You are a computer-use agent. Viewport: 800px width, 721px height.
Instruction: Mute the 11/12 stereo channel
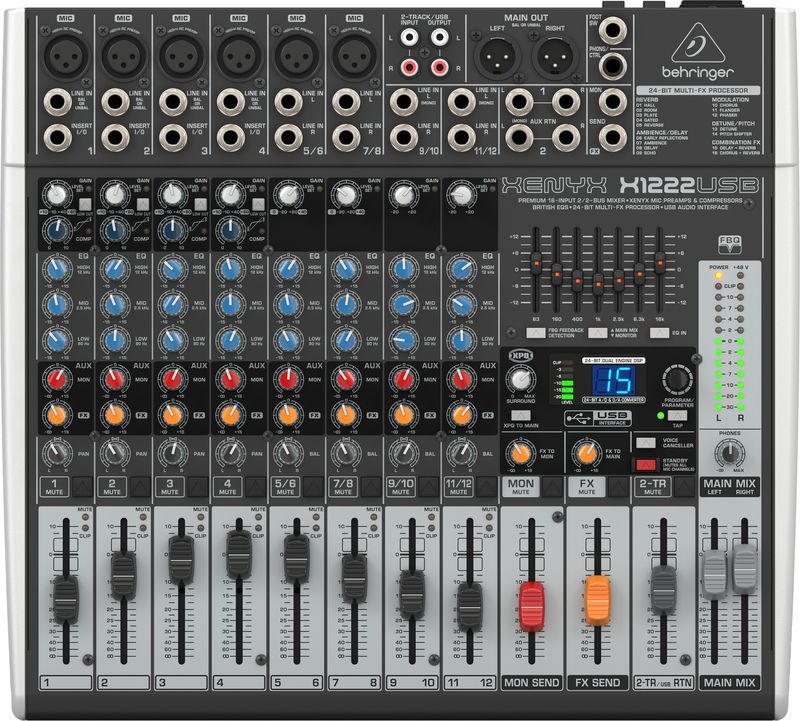[x=486, y=486]
